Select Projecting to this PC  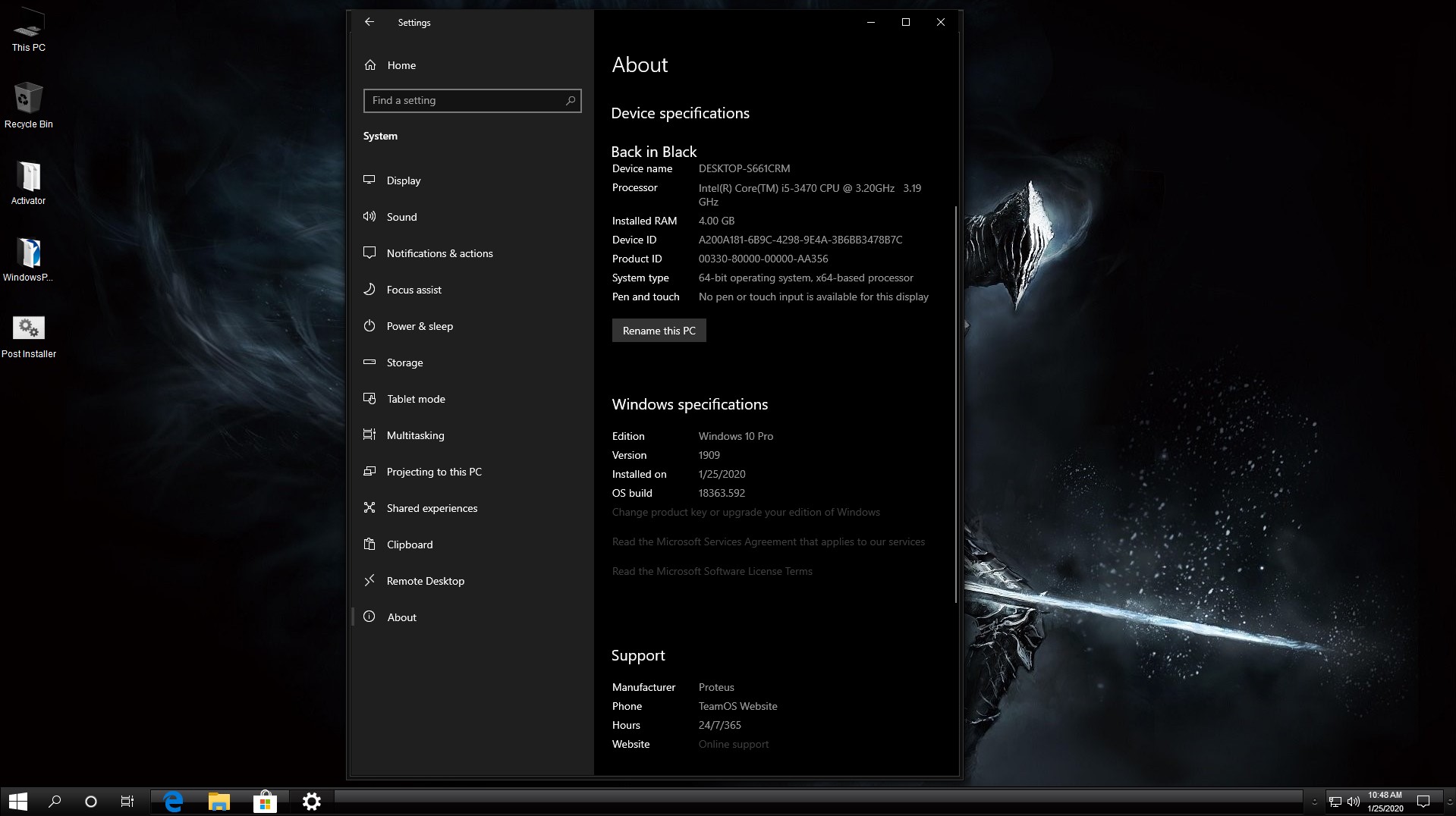(472, 472)
